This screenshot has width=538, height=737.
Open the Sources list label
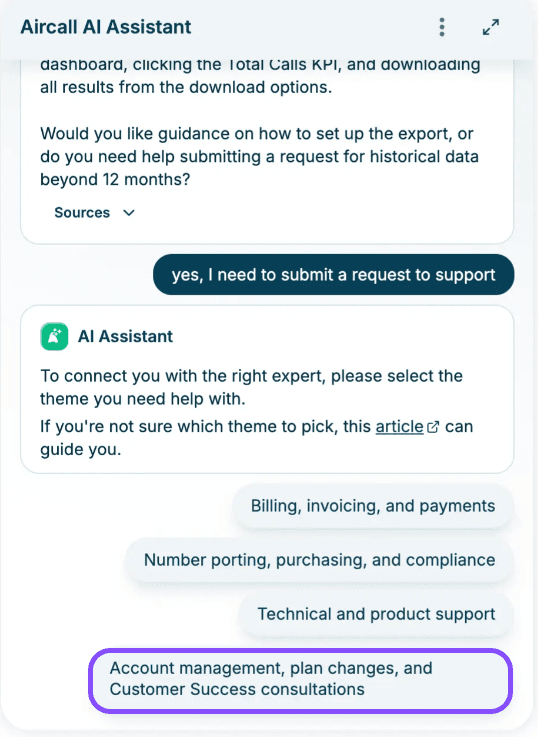pyautogui.click(x=82, y=212)
